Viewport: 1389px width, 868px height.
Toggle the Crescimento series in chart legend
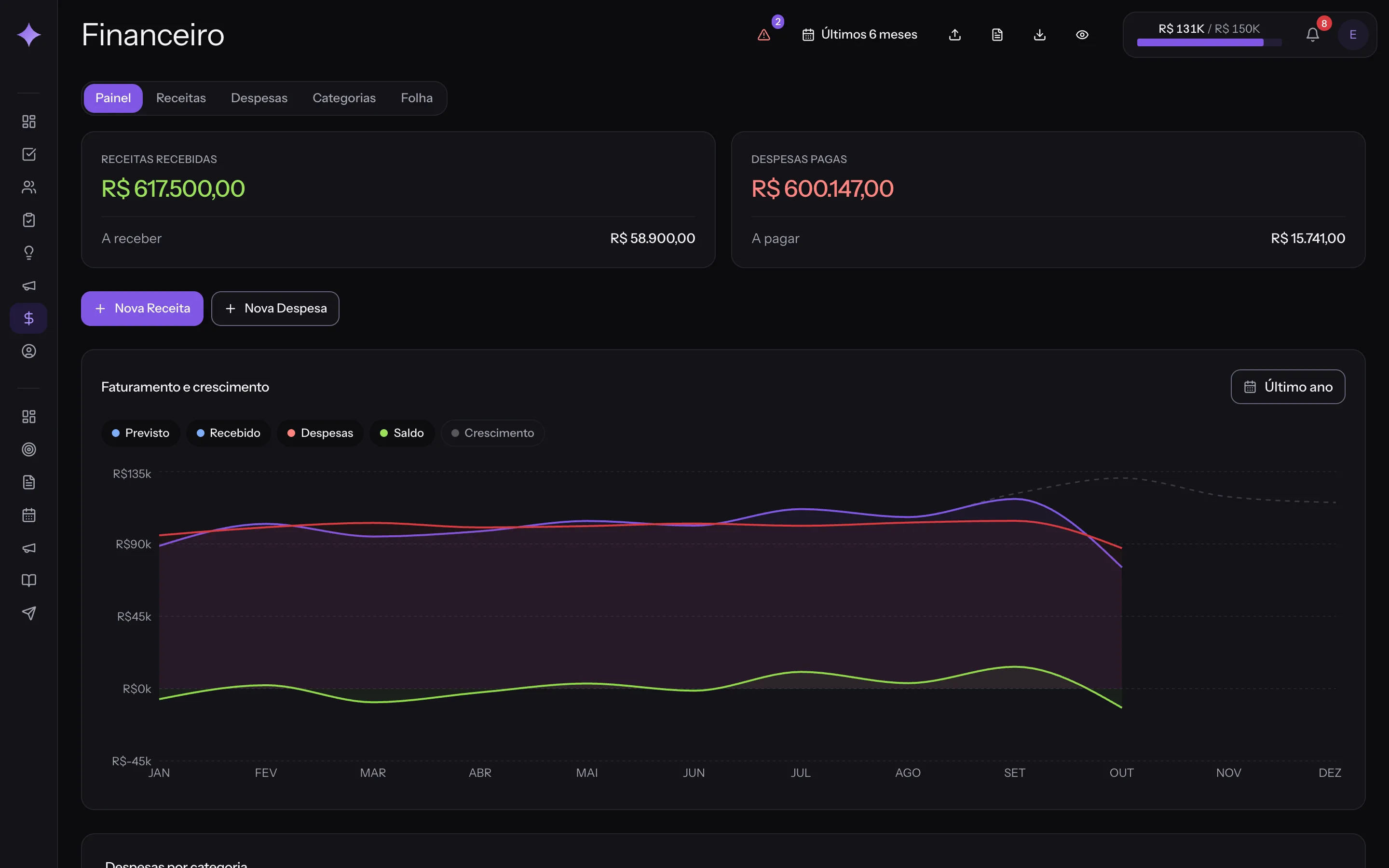[493, 433]
